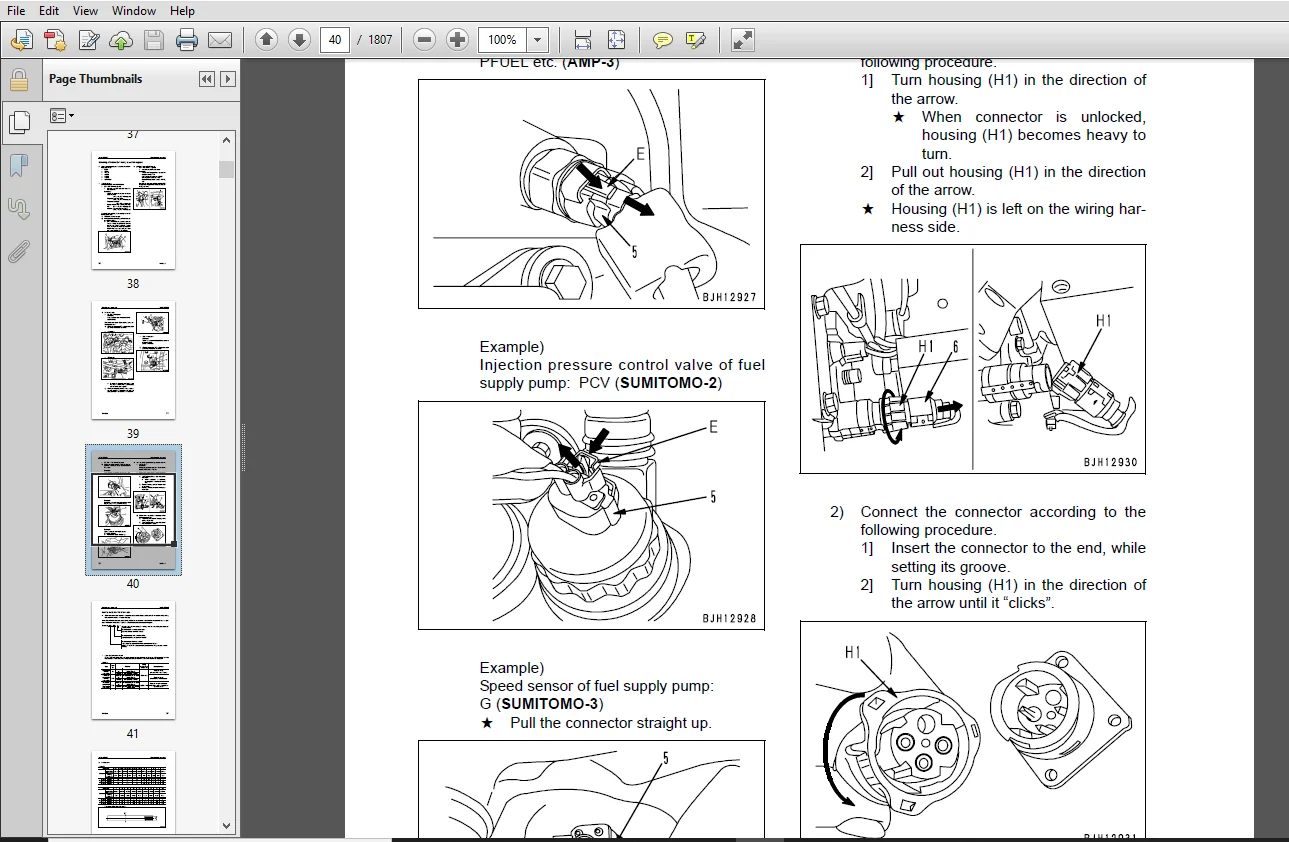The image size is (1289, 842).
Task: Click thumbnail panel scroll down arrow
Action: click(227, 826)
